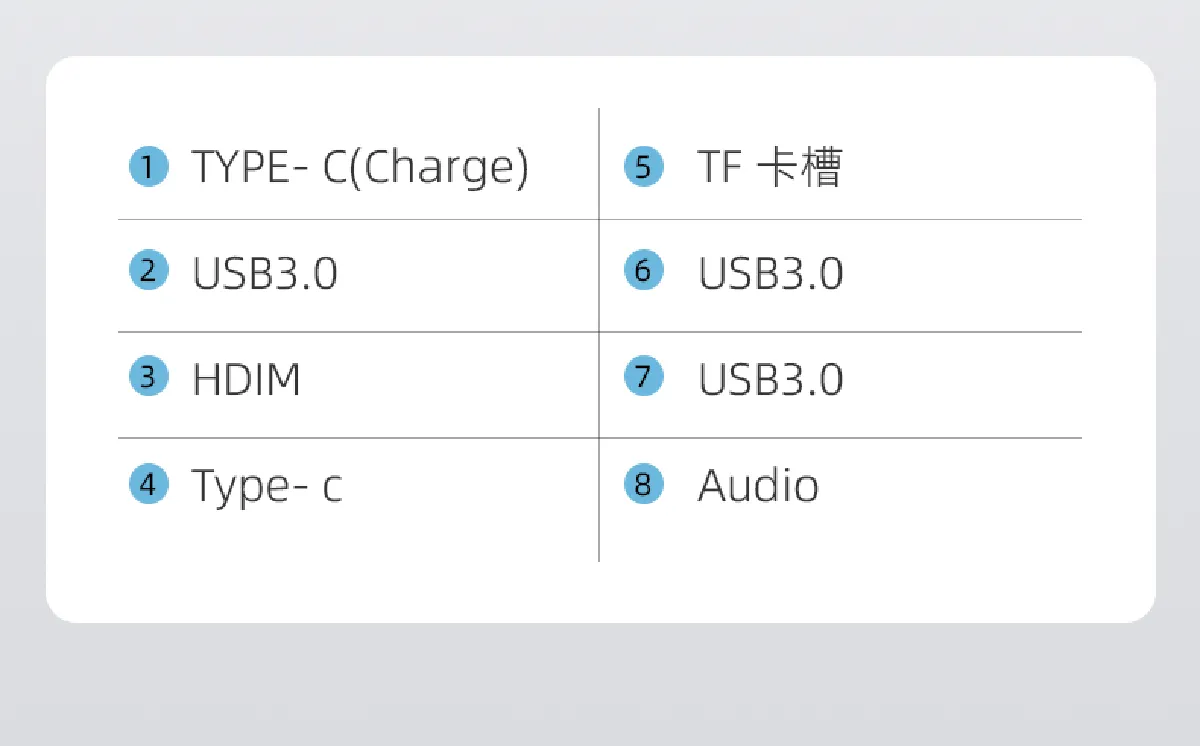Click the horizontal line below HDIM row
1200x746 pixels.
(600, 438)
